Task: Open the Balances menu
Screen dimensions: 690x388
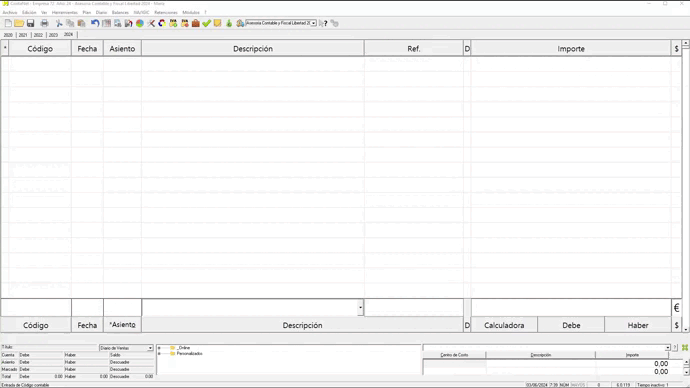Action: (120, 12)
